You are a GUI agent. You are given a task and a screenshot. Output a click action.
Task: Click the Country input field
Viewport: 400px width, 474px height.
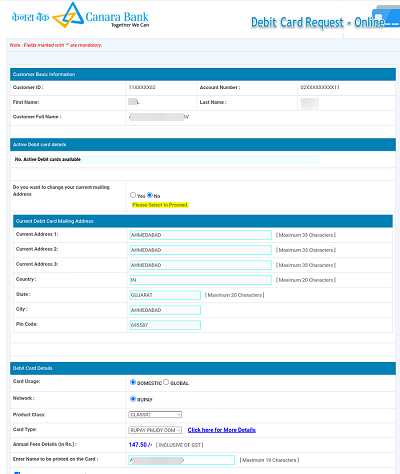[201, 280]
